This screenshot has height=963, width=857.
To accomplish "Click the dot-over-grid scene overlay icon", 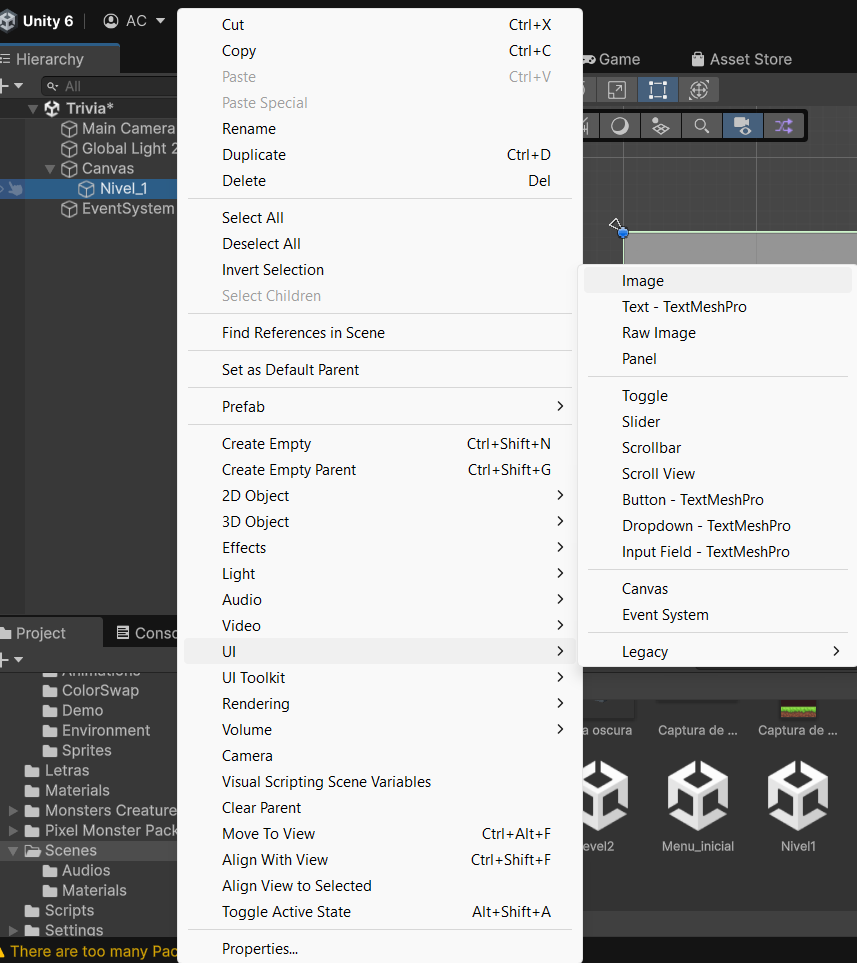I will click(660, 126).
